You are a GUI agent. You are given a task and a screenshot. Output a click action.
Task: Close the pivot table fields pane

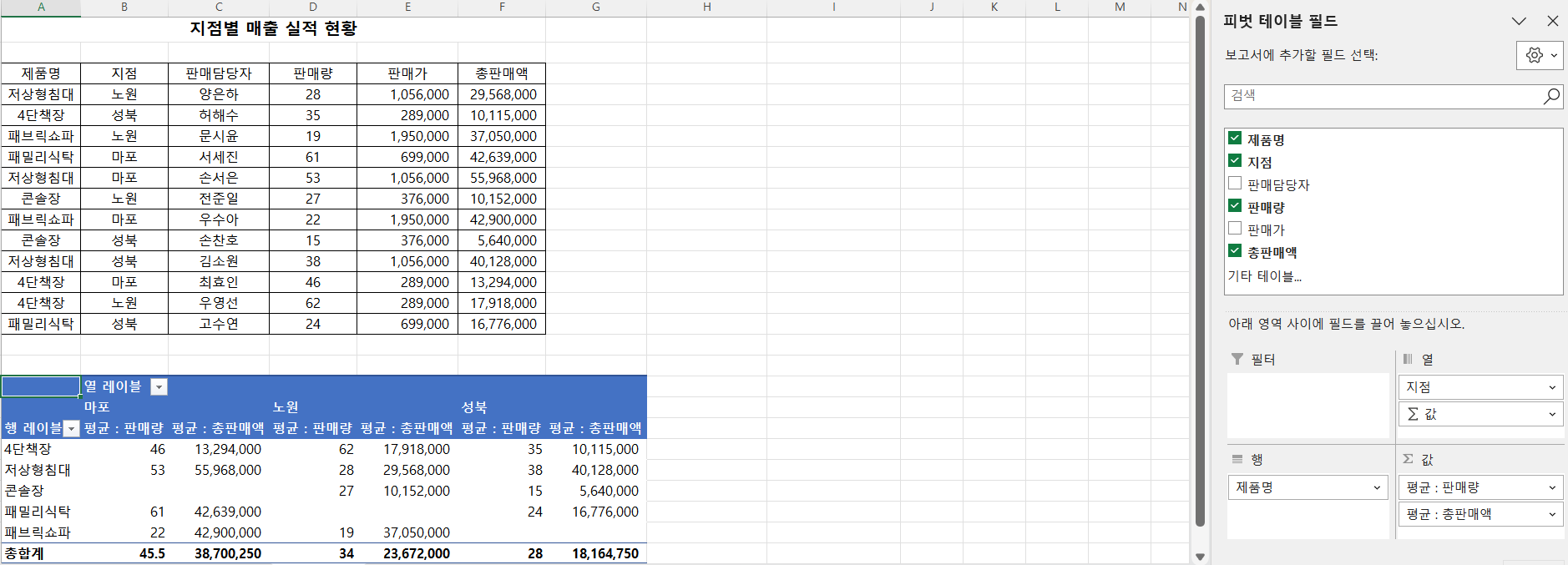(x=1552, y=22)
